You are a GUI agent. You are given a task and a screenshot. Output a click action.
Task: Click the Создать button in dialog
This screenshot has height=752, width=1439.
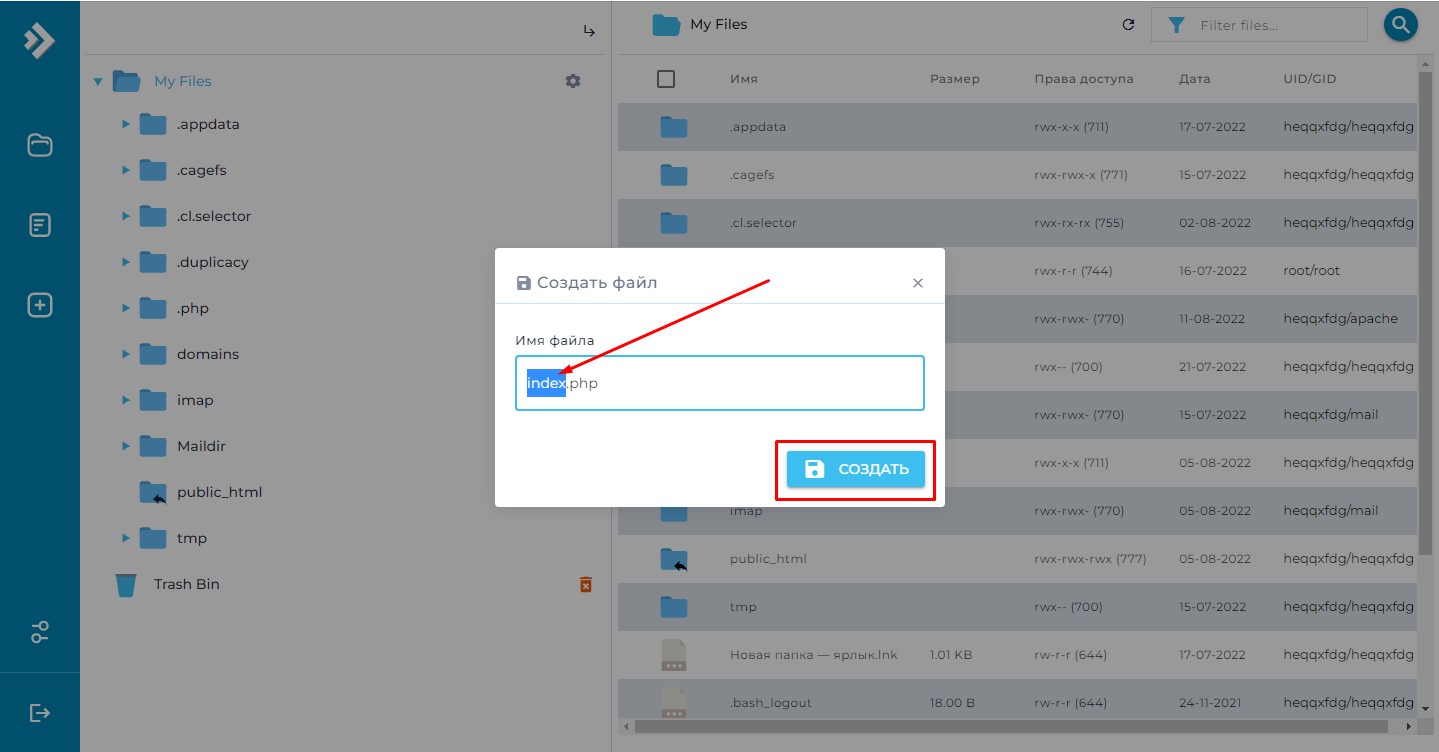[856, 469]
